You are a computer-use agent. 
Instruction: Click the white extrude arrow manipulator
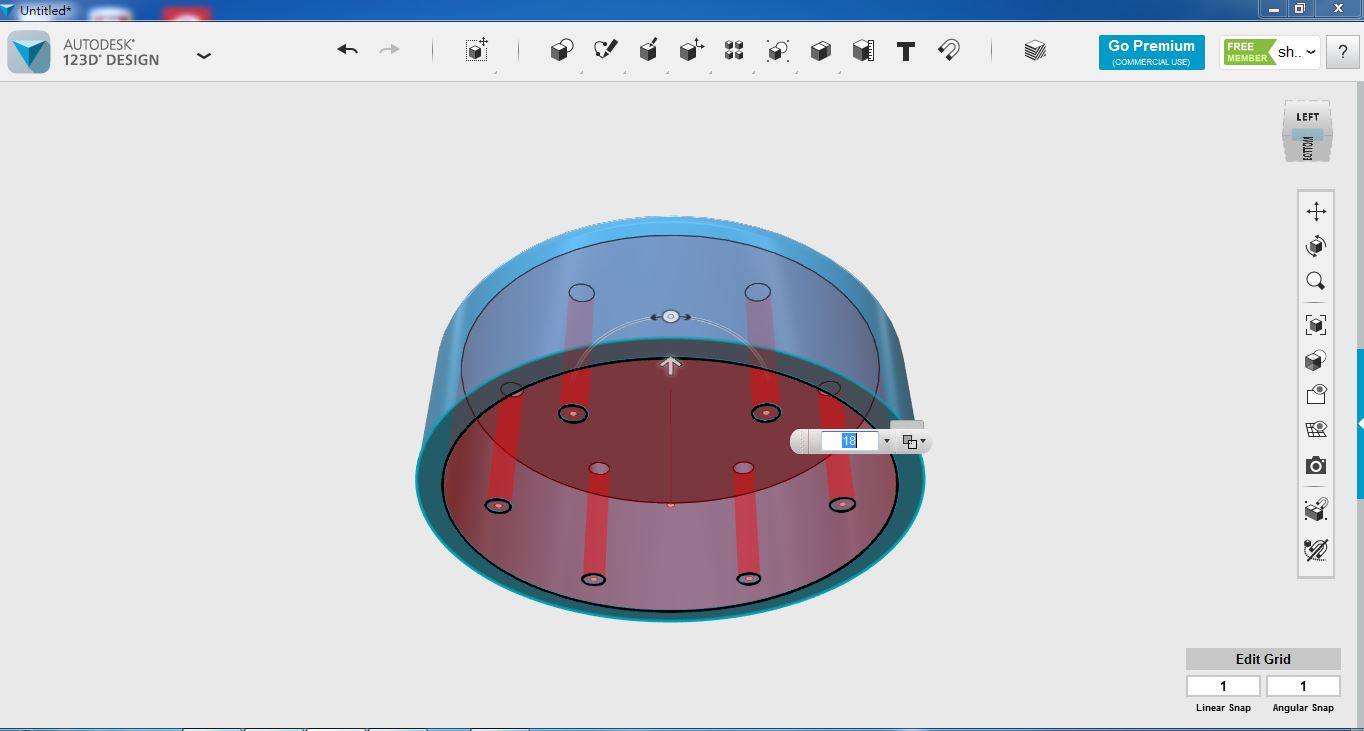(x=671, y=365)
